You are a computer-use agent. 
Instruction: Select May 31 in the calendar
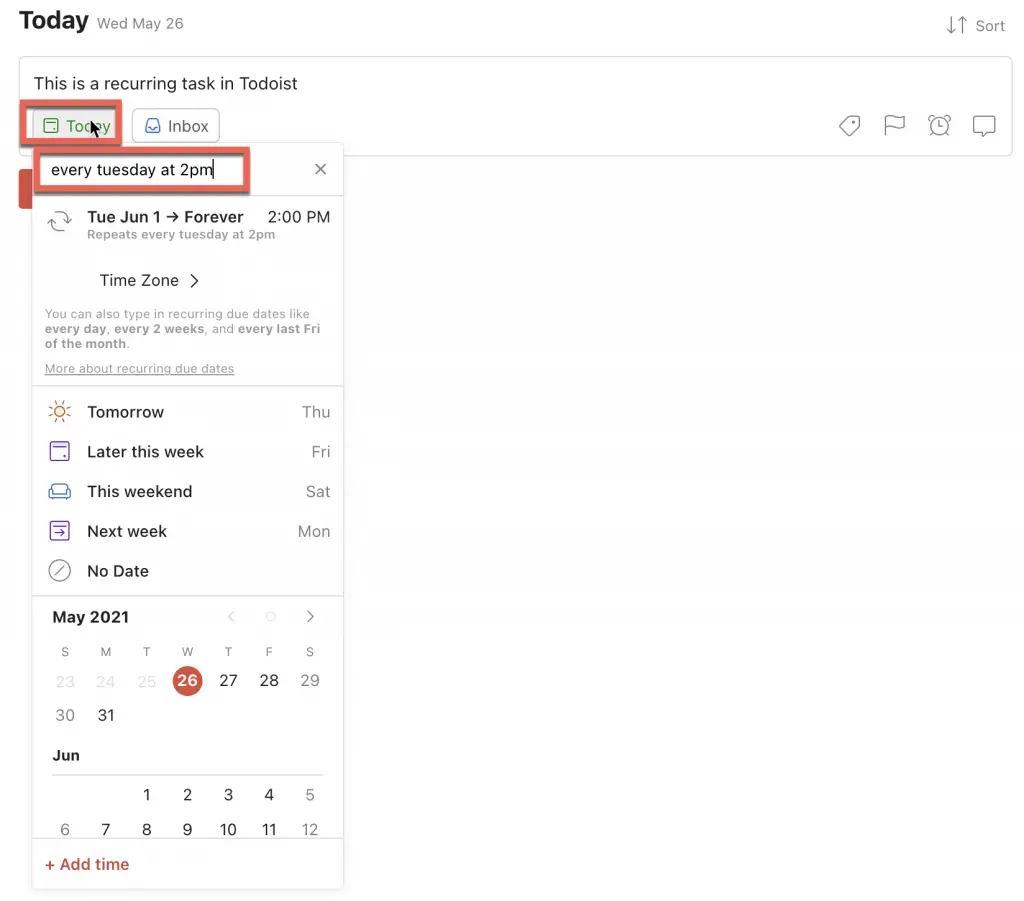pos(106,715)
